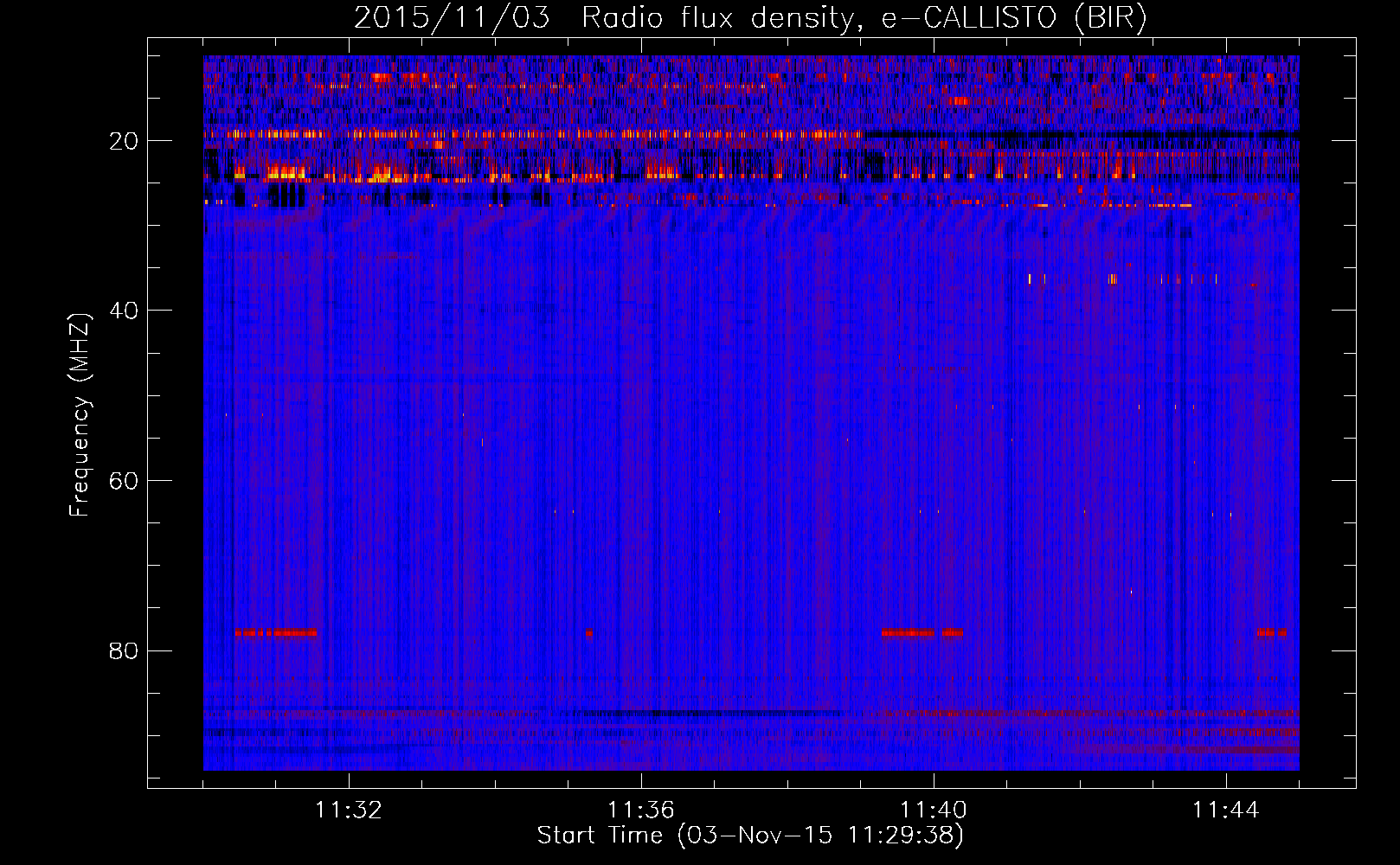The width and height of the screenshot is (1400, 865).
Task: Click the long red burst just before 11:40 at 78 MHz
Action: coord(908,632)
